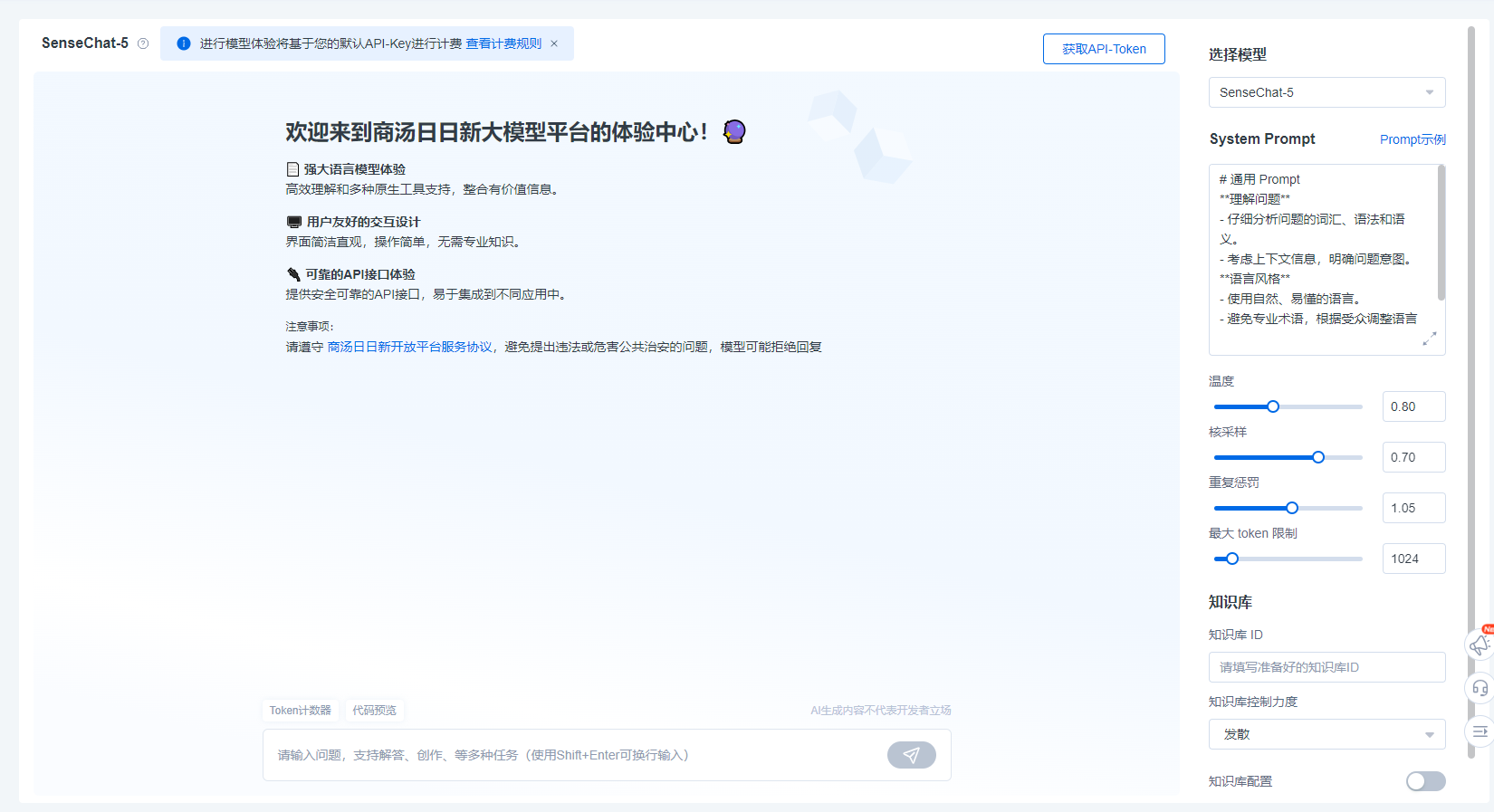Click the max token value field 1024
This screenshot has width=1494, height=812.
click(x=1413, y=559)
